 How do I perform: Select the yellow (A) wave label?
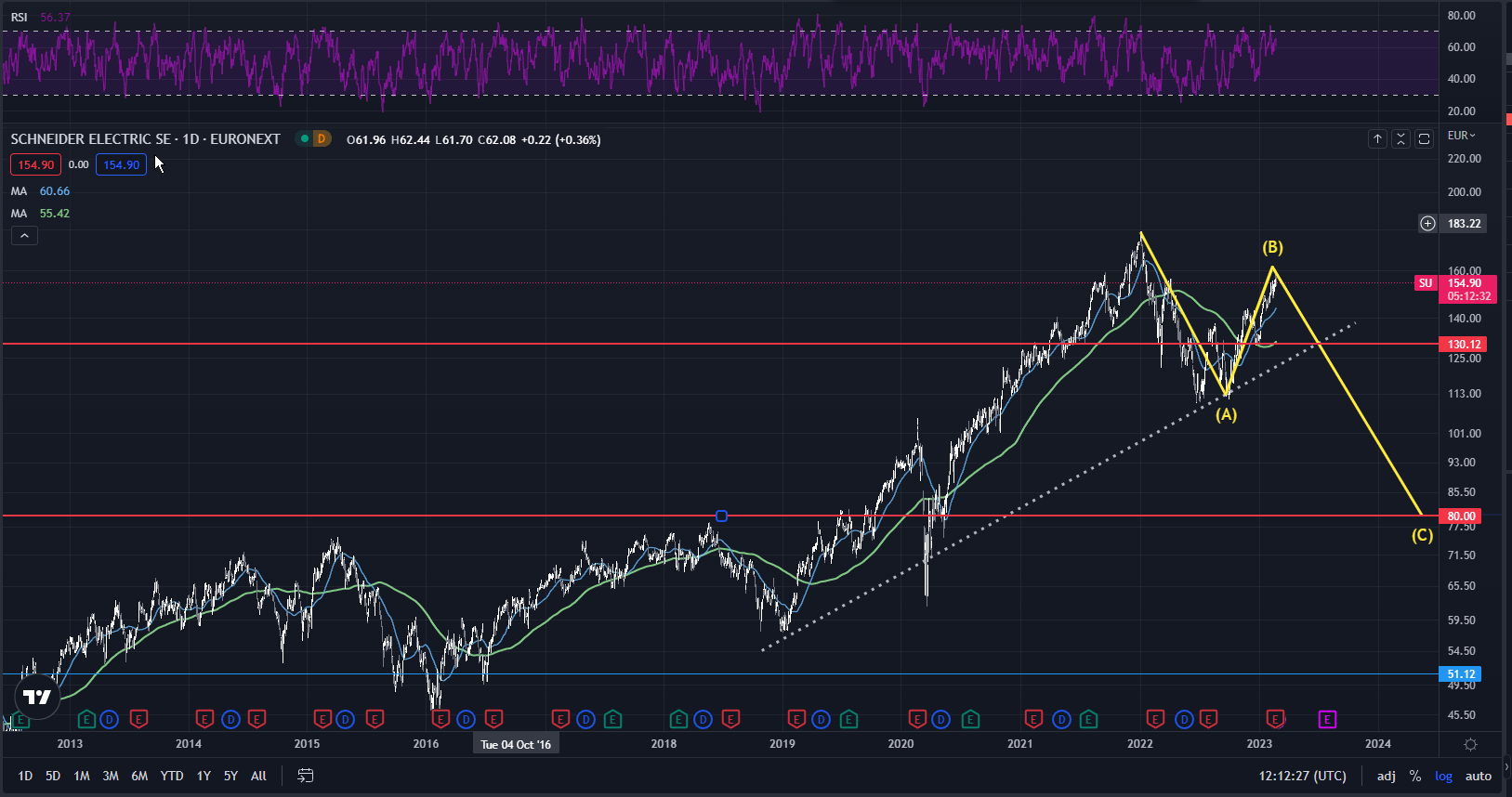tap(1227, 414)
